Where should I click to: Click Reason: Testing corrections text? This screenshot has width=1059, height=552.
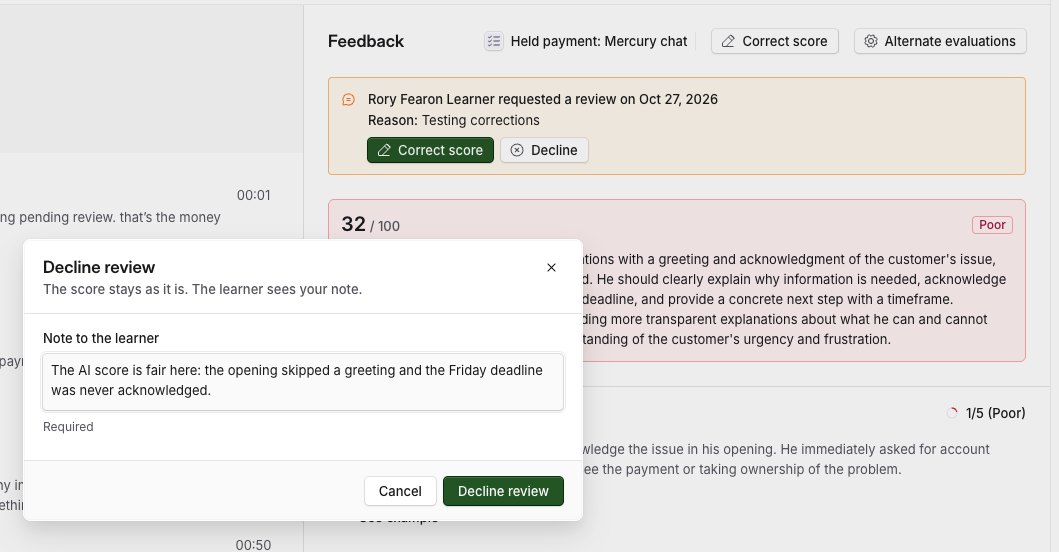pyautogui.click(x=453, y=120)
